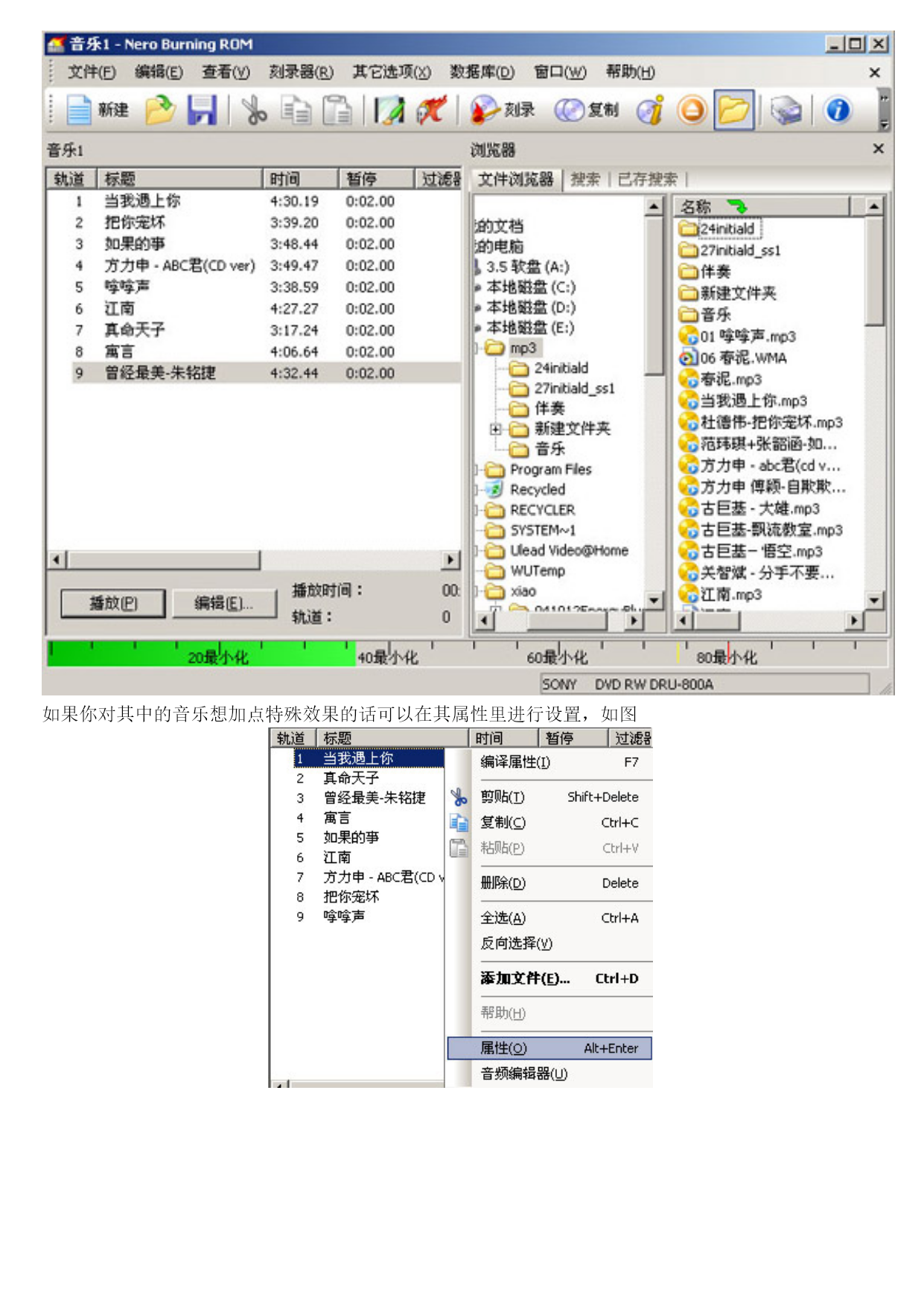The width and height of the screenshot is (924, 1306).
Task: Open a compilation with the folder-arrow icon
Action: (159, 110)
